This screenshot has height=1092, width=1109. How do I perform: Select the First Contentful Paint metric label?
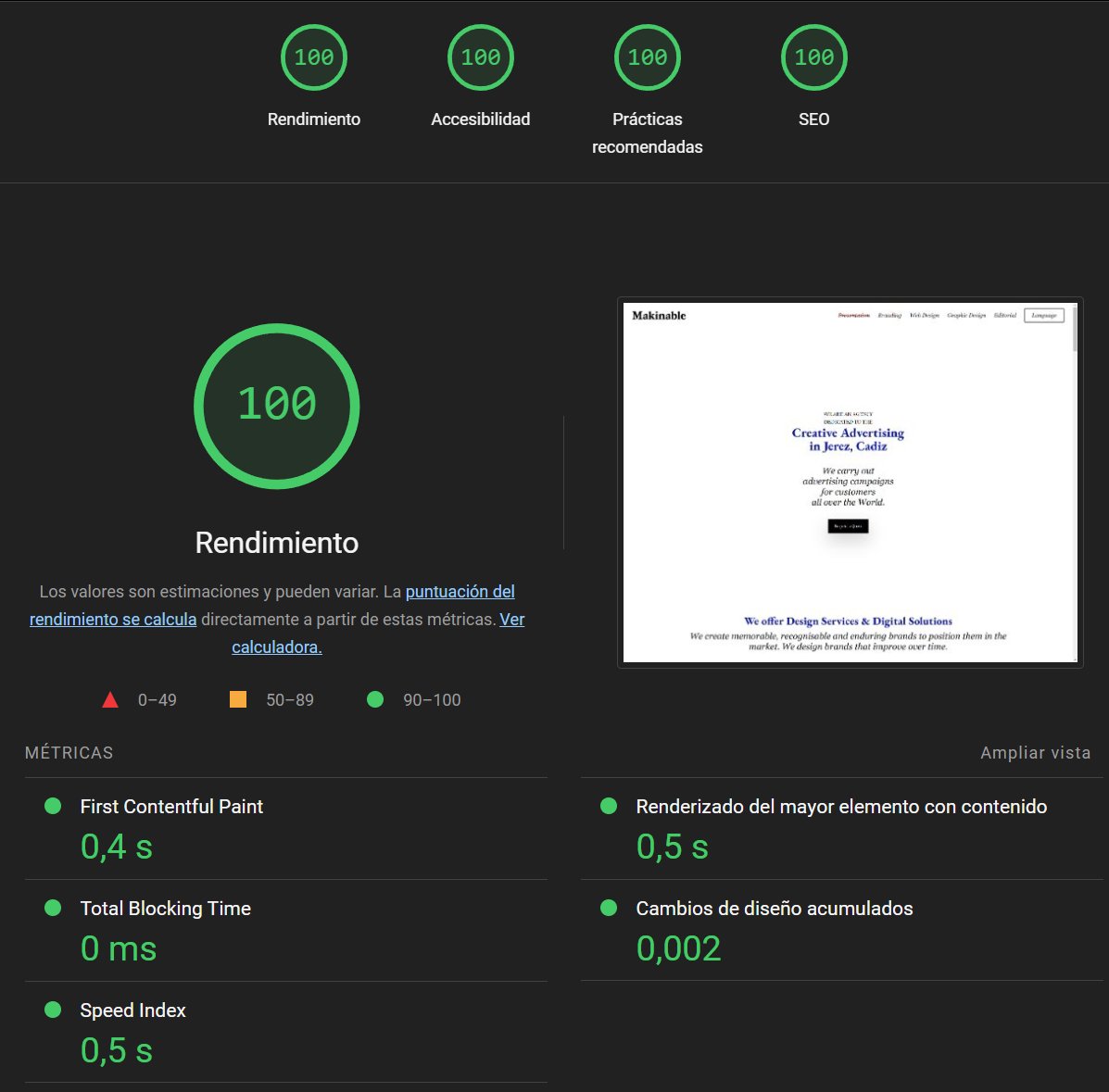point(170,806)
